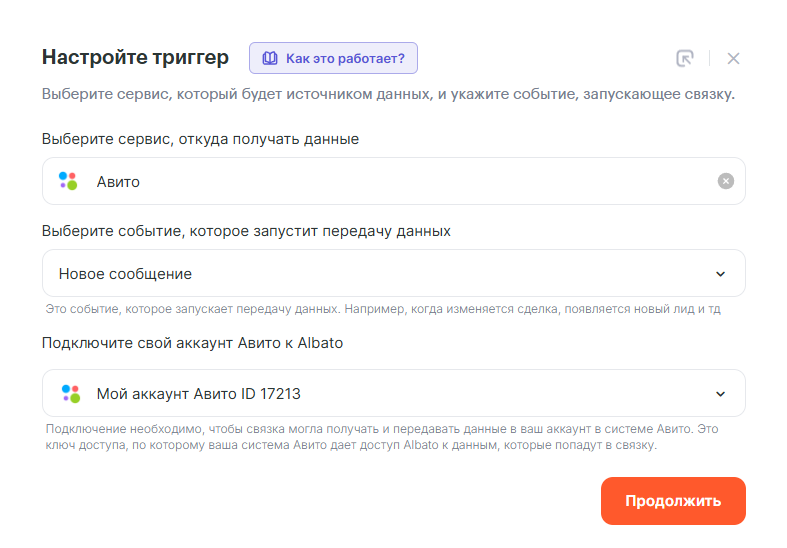The image size is (787, 548).
Task: Click the Авито logo in the service field
Action: tap(68, 181)
